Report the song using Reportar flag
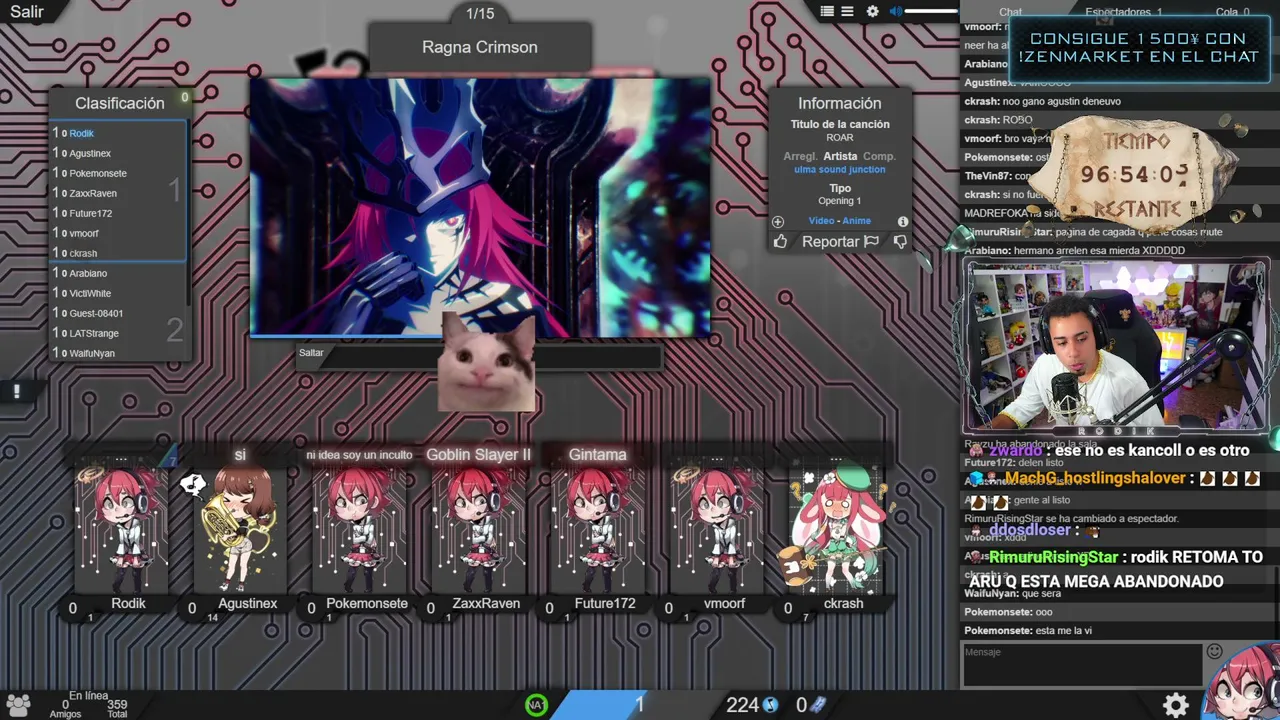The height and width of the screenshot is (720, 1280). 840,241
